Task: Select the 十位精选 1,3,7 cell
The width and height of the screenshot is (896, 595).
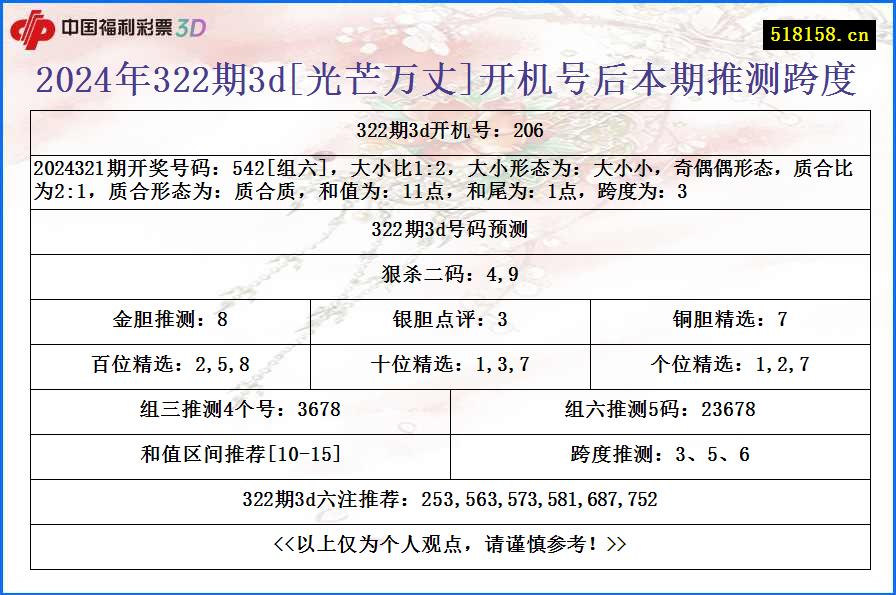Action: coord(448,365)
